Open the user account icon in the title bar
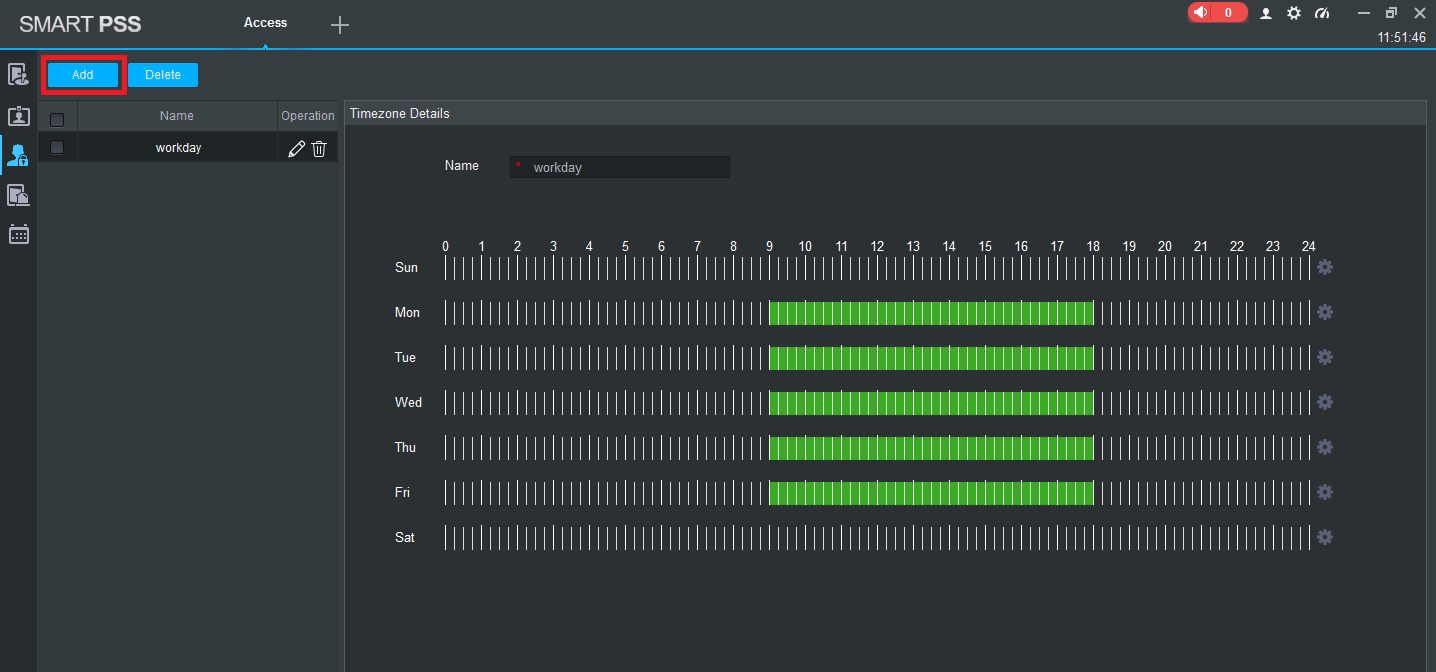This screenshot has width=1436, height=672. tap(1266, 14)
